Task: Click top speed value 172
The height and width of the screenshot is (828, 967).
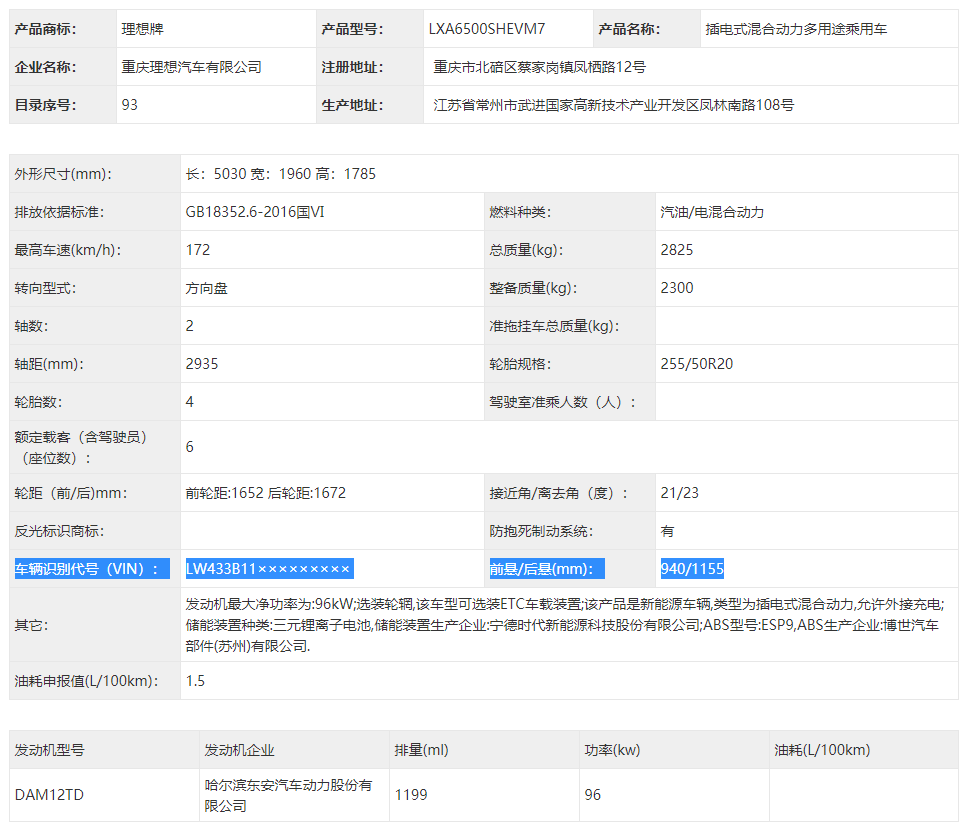Action: tap(198, 250)
